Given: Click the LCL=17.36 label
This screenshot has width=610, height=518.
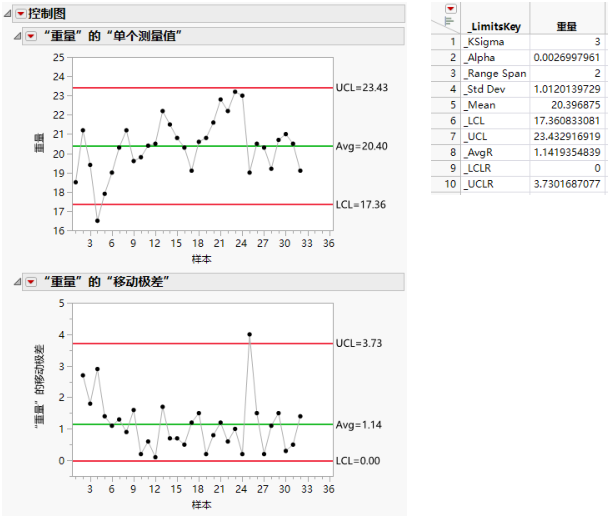Looking at the screenshot, I should [x=361, y=205].
